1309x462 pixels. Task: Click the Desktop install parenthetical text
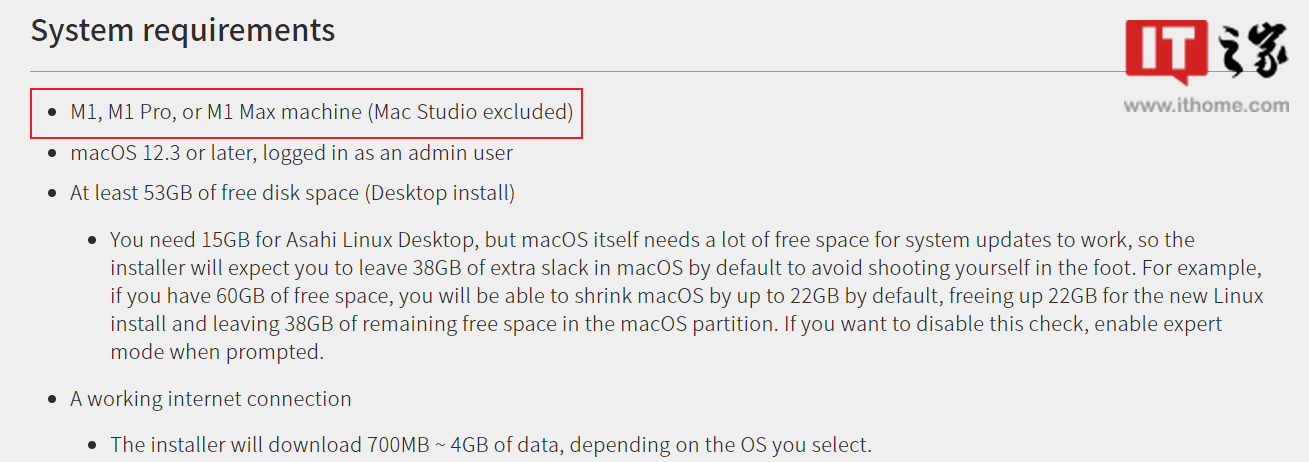pos(441,192)
